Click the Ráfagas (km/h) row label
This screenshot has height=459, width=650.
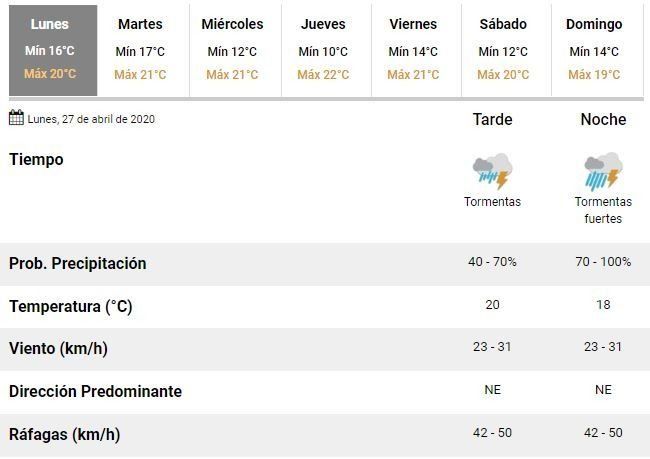[x=64, y=434]
